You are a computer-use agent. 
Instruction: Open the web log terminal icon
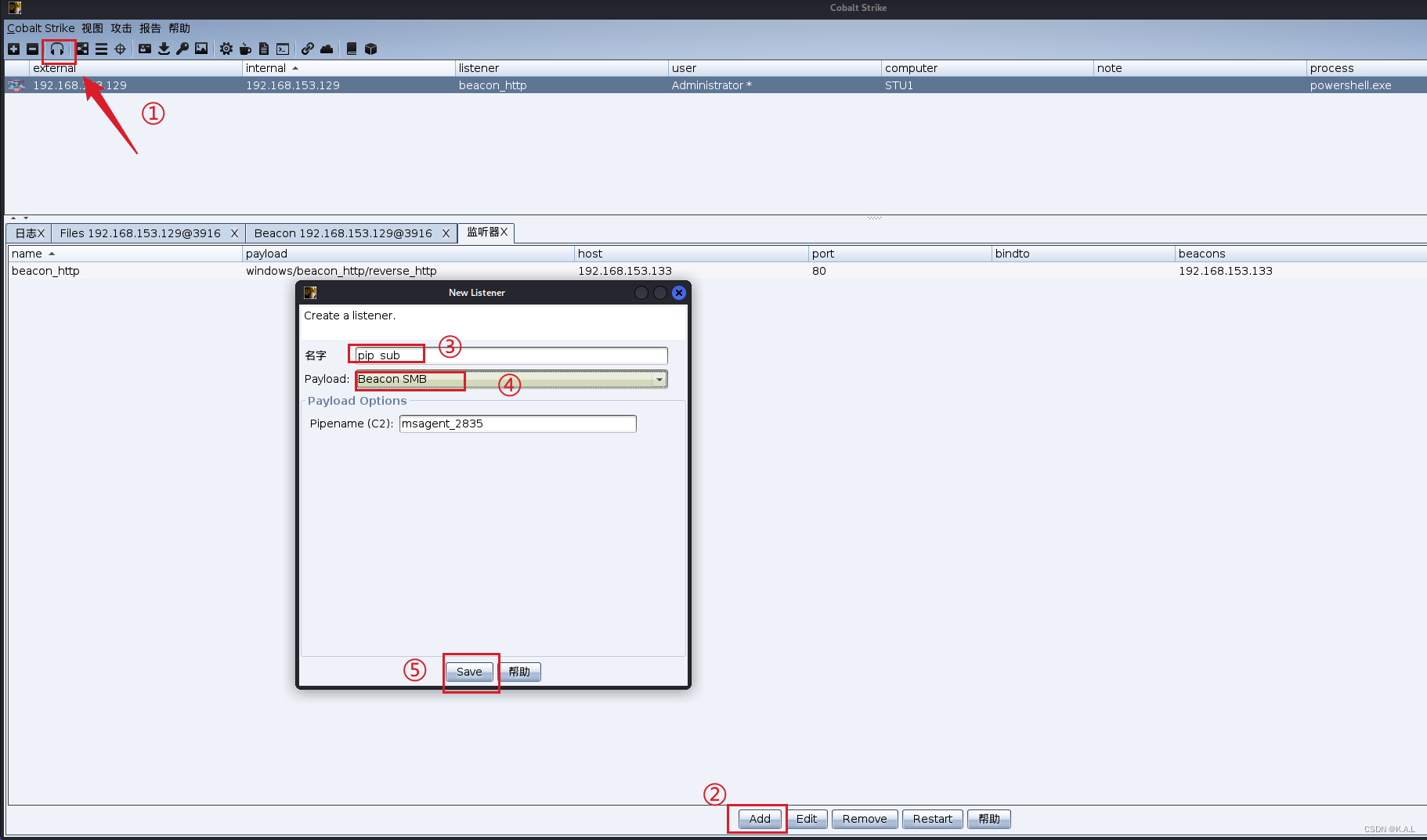(x=283, y=49)
